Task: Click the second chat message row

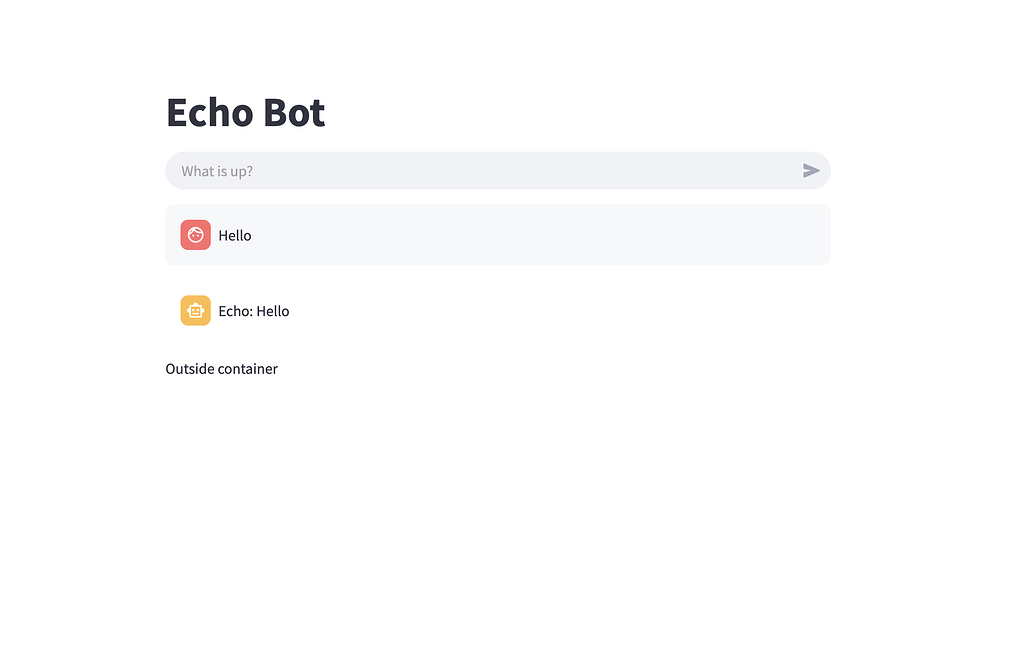Action: 497,310
